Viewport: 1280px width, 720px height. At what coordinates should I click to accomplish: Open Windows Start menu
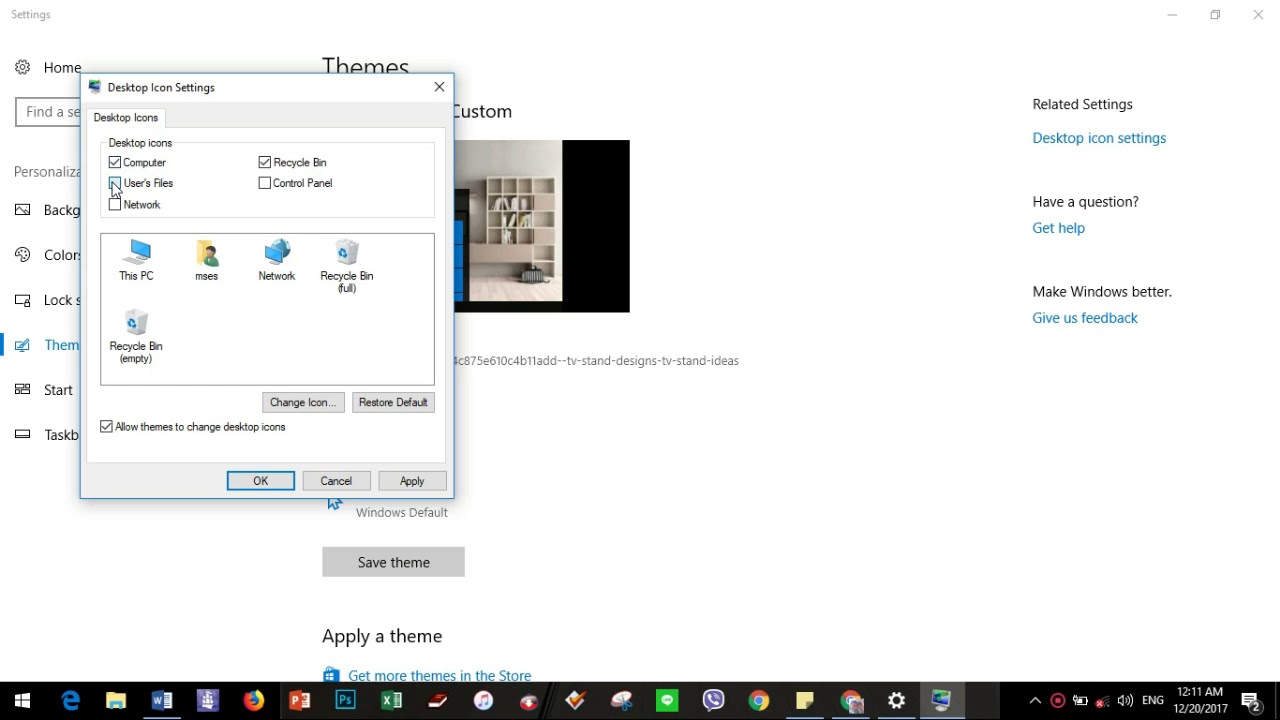pyautogui.click(x=22, y=701)
